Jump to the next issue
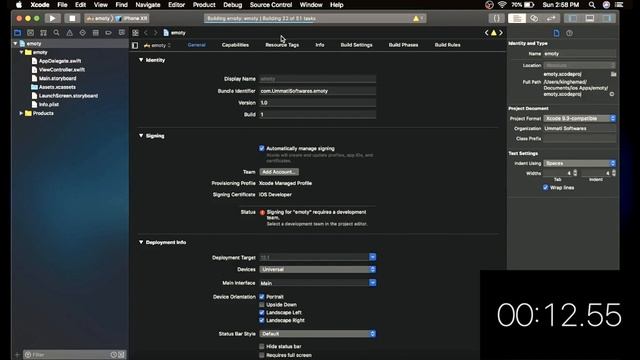The height and width of the screenshot is (360, 640). point(501,33)
